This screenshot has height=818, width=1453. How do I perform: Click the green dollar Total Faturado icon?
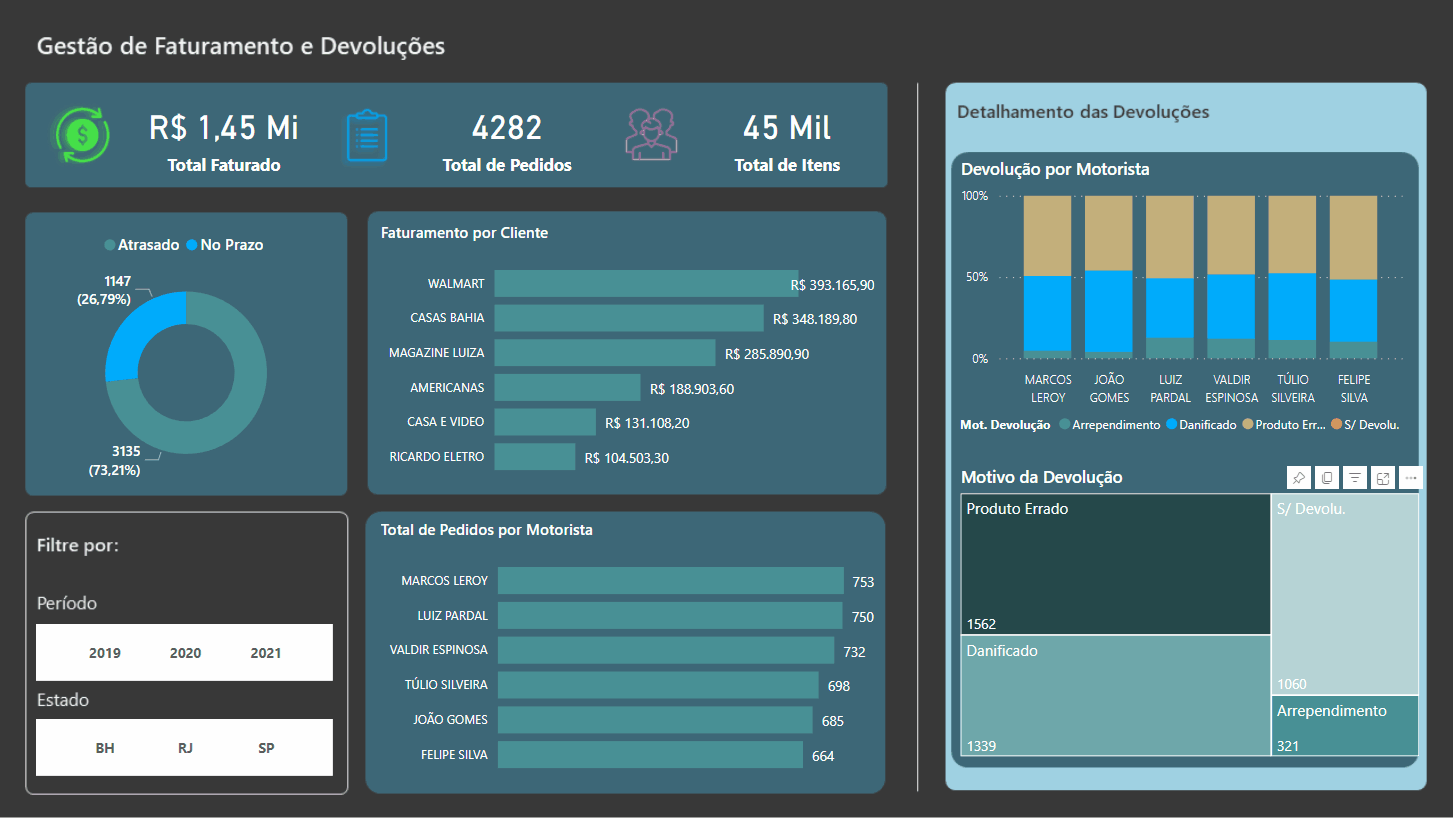[x=82, y=135]
